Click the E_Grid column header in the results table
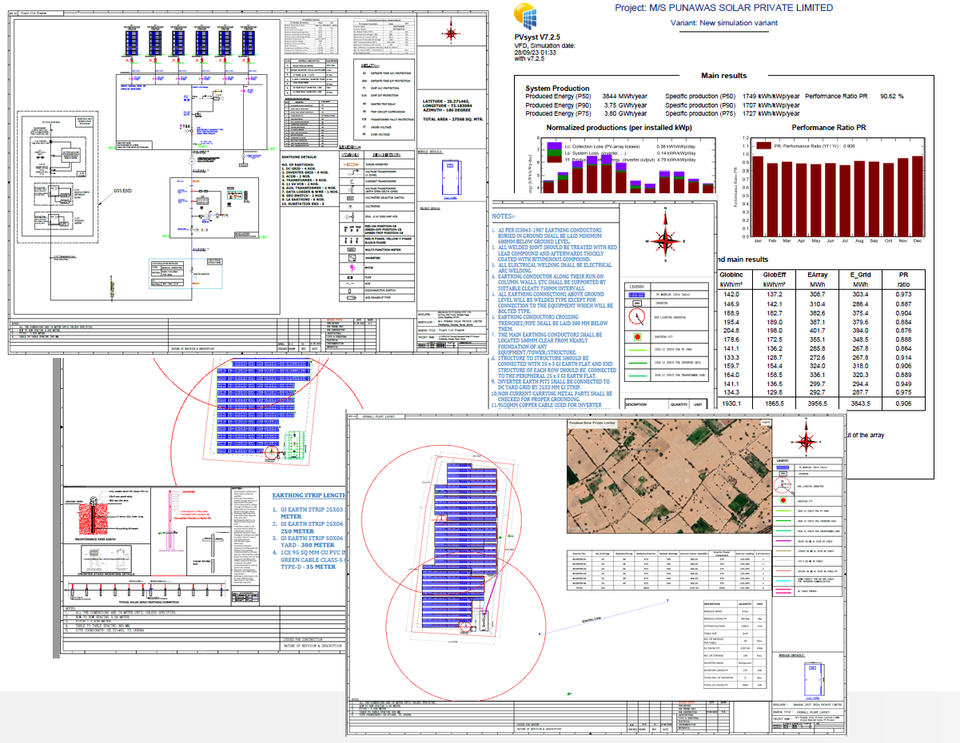Viewport: 960px width, 743px height. point(860,275)
